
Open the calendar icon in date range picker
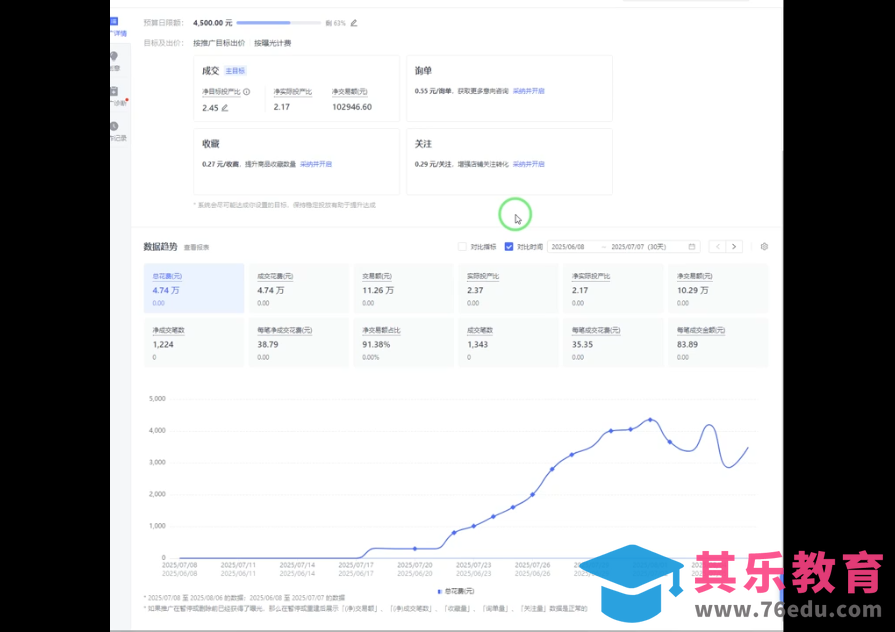691,246
